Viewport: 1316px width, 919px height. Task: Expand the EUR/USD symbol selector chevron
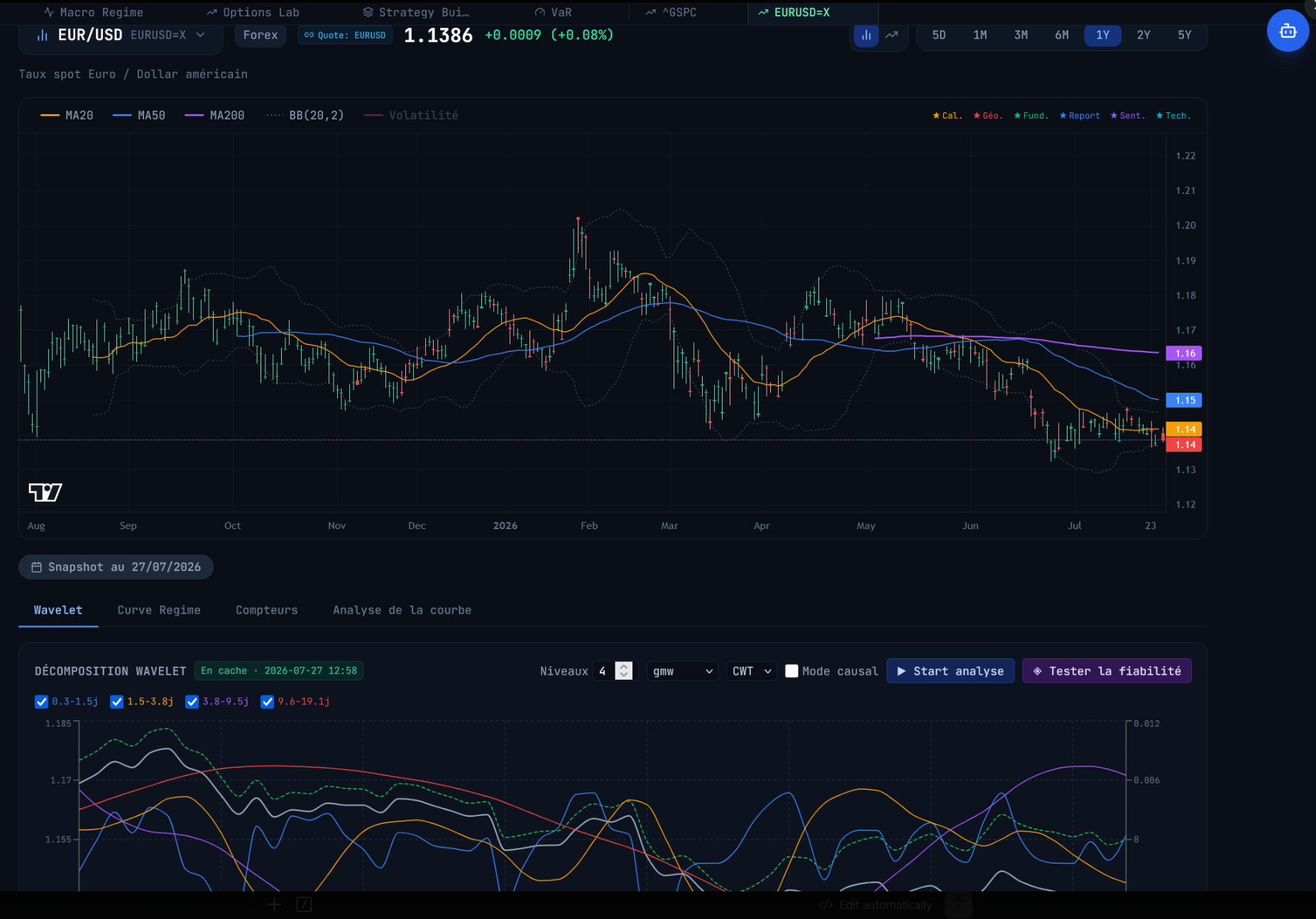click(201, 35)
